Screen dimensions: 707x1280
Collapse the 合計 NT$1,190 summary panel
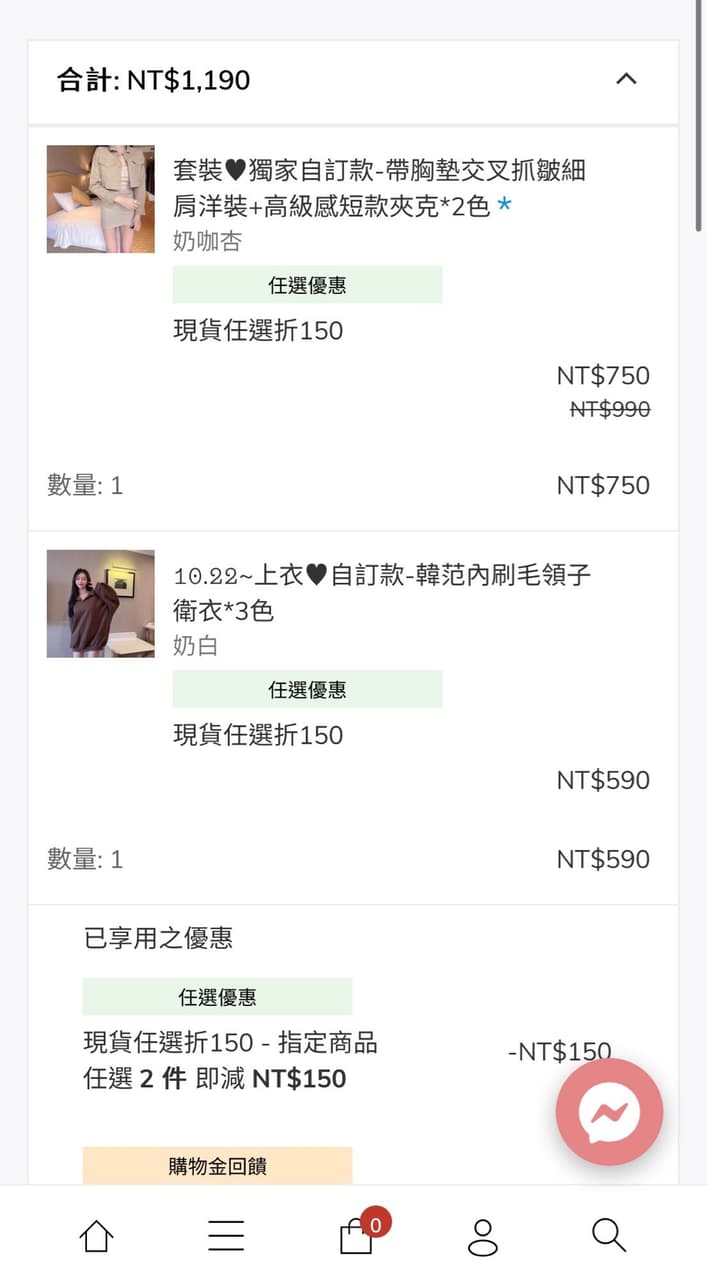point(626,81)
